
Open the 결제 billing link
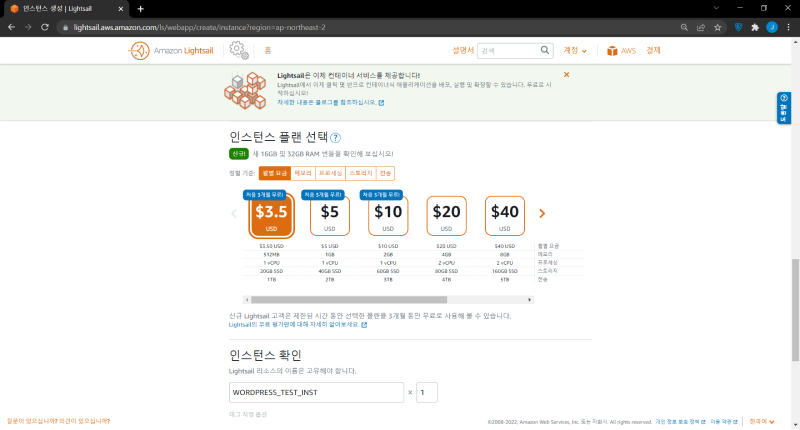tap(654, 50)
